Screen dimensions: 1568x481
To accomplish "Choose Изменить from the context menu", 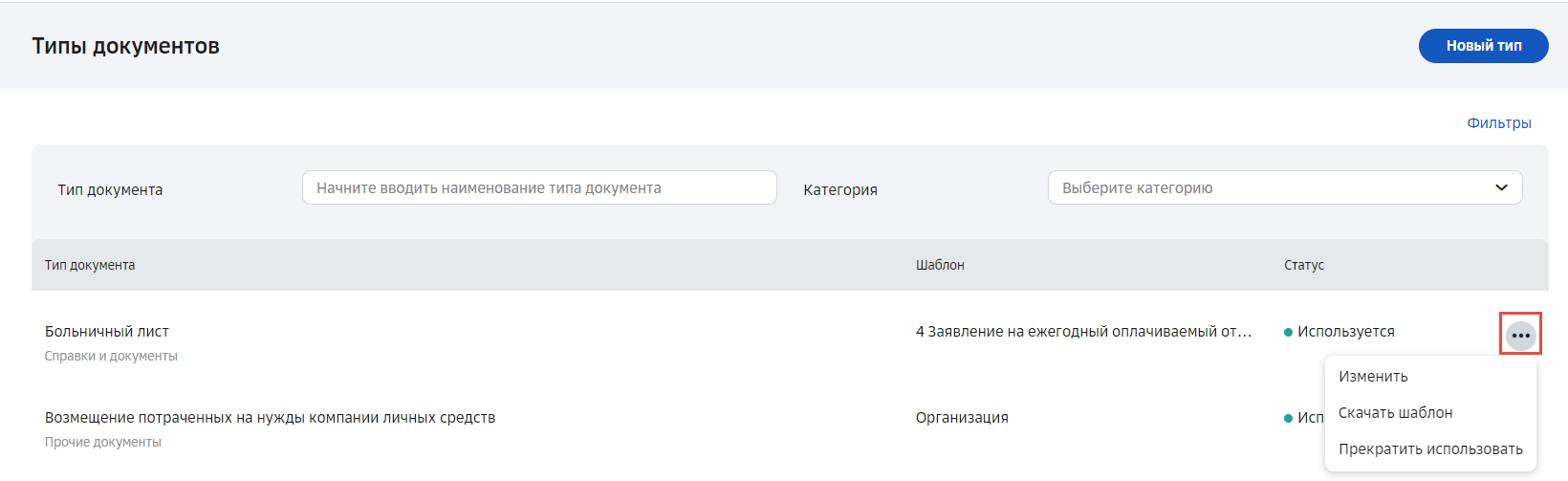I will (x=1373, y=377).
